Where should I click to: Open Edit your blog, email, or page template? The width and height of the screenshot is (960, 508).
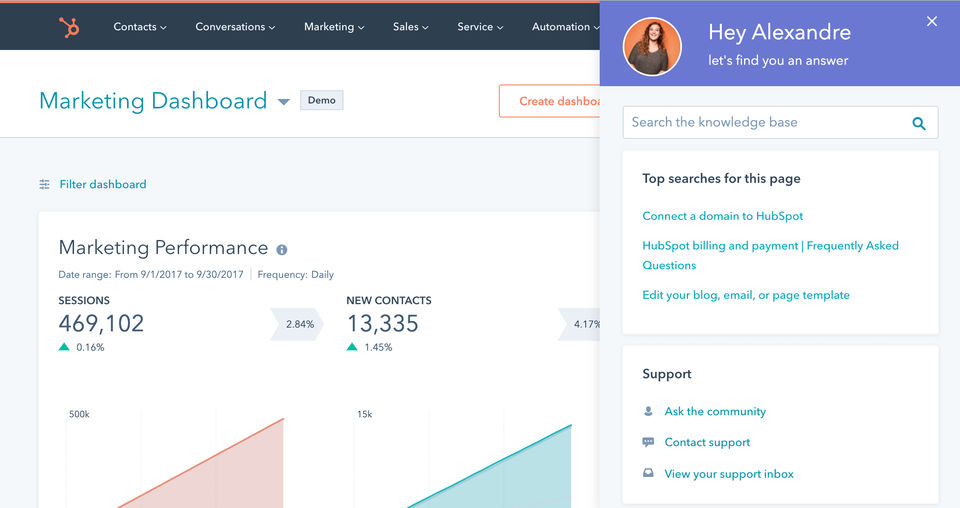pyautogui.click(x=746, y=295)
